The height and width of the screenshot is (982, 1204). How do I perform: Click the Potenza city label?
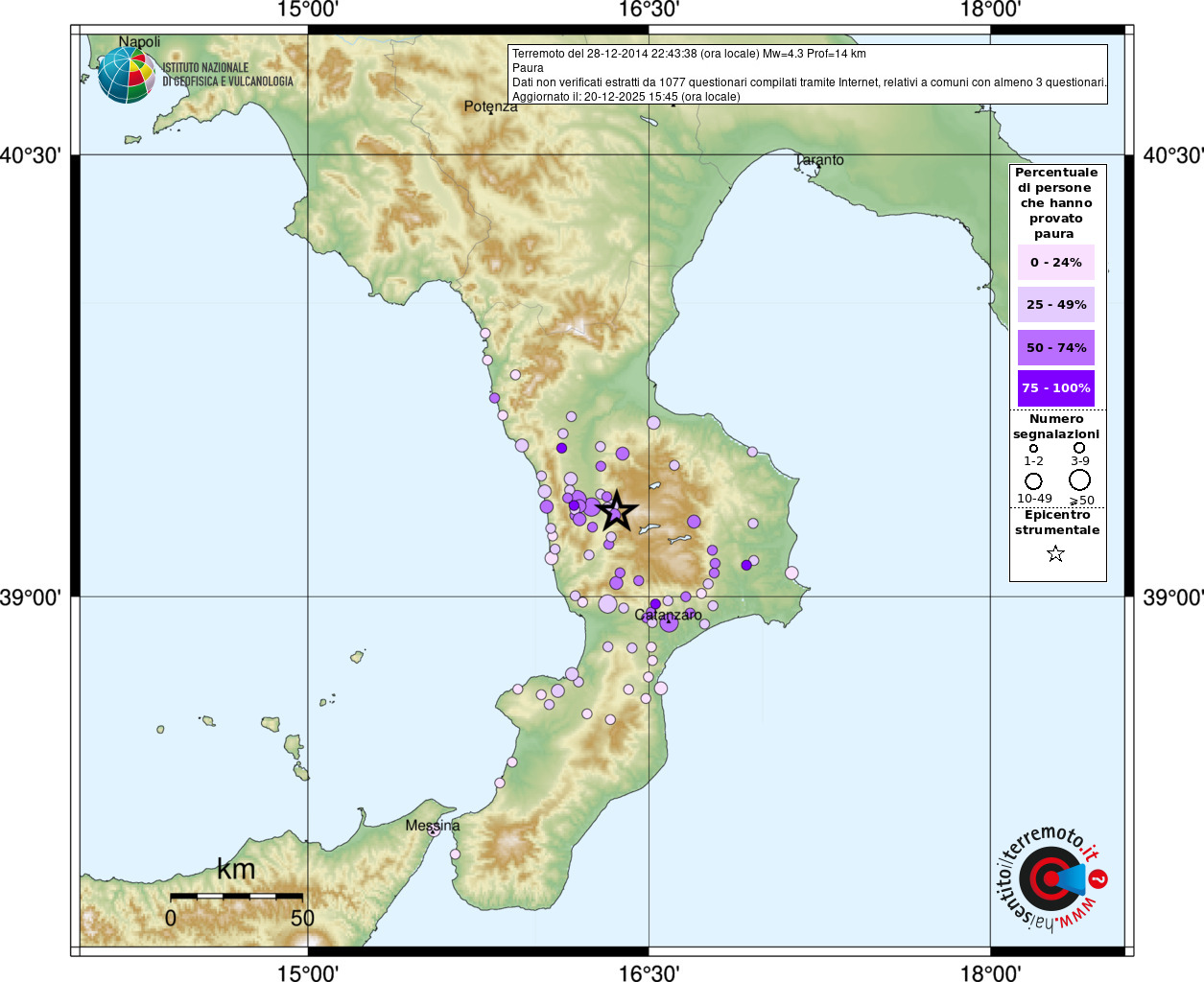pyautogui.click(x=490, y=106)
